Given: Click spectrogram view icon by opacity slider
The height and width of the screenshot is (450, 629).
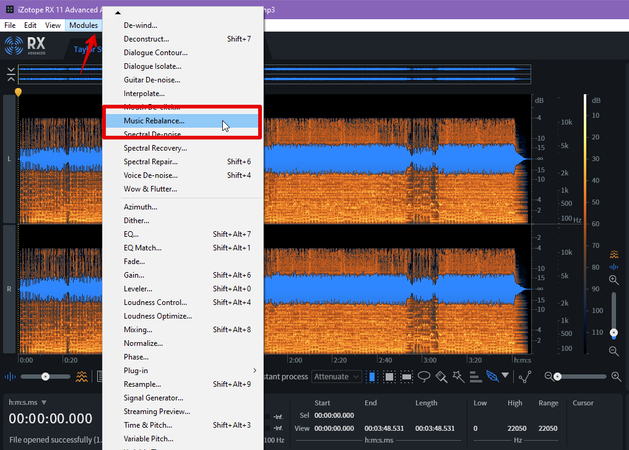Looking at the screenshot, I should coord(81,377).
